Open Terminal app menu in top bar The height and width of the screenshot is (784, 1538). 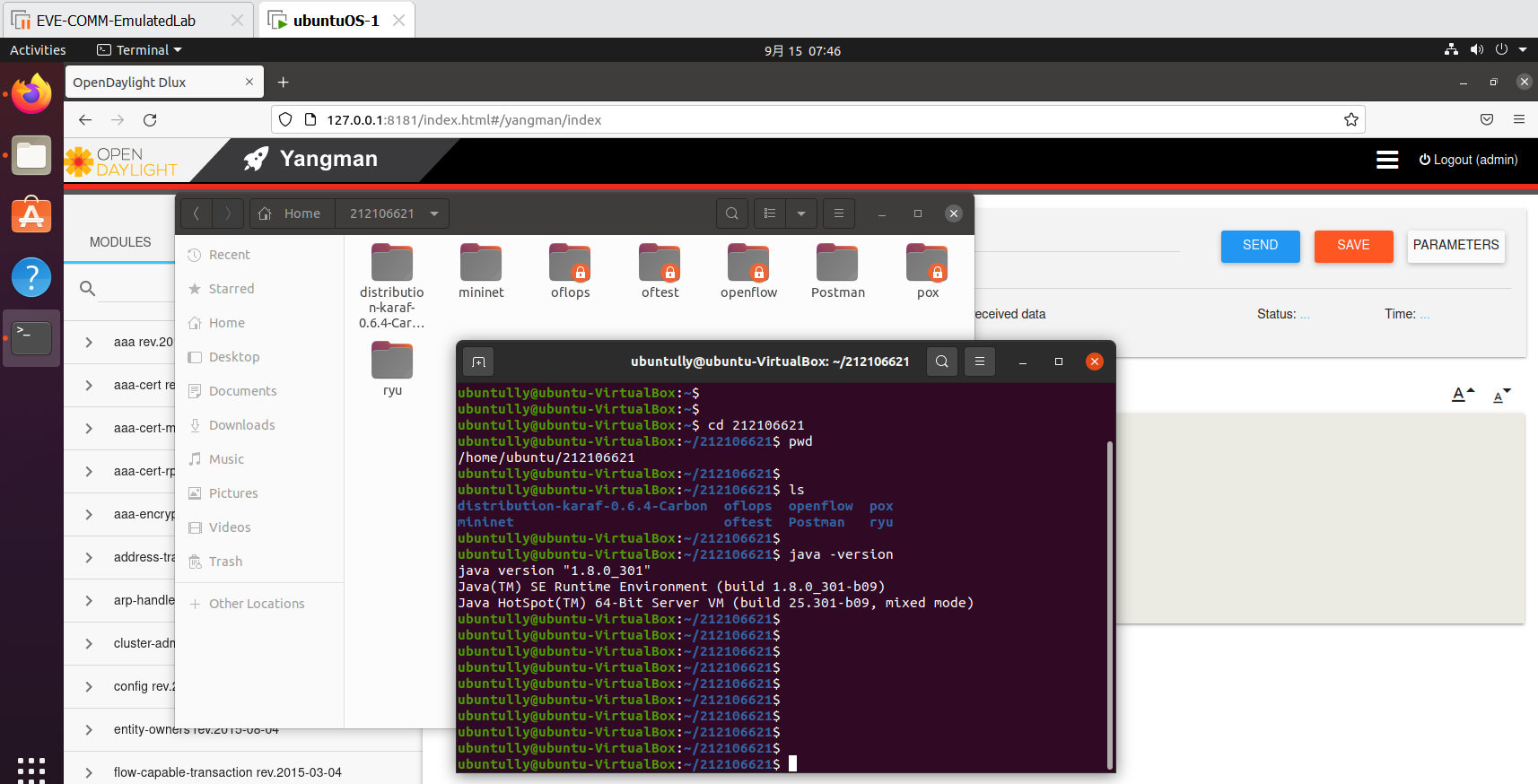coord(139,50)
